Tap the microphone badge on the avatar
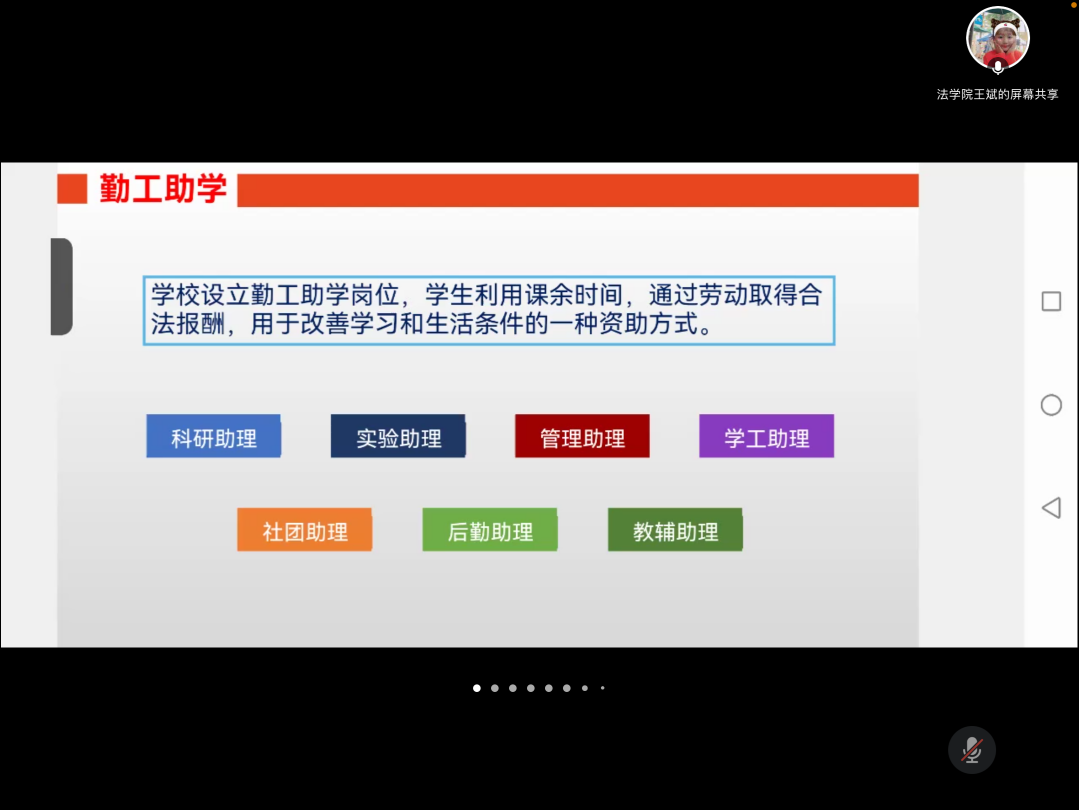The image size is (1079, 810). click(x=998, y=67)
